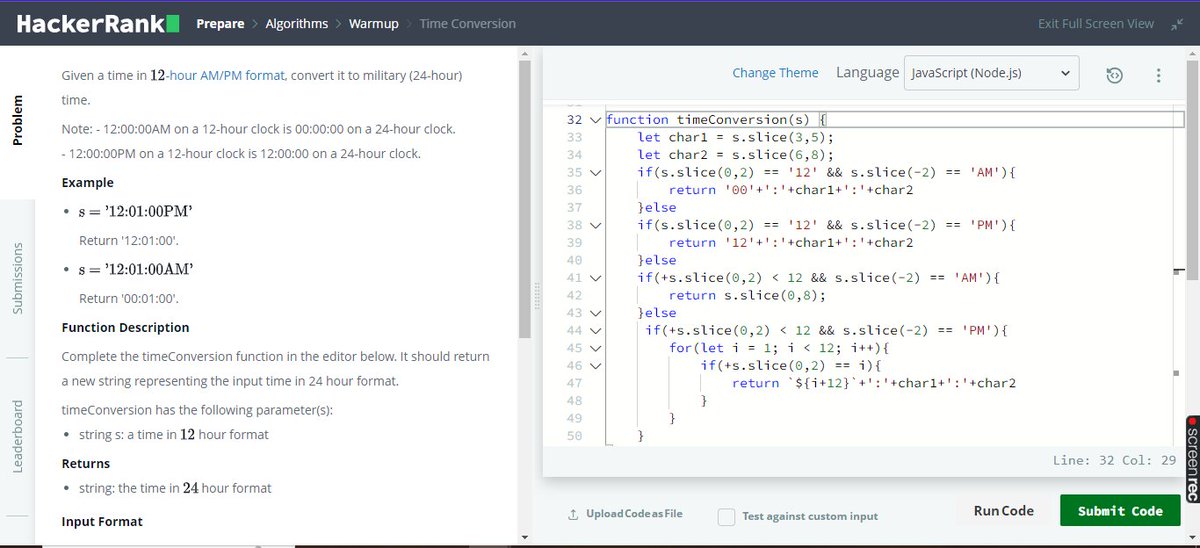The height and width of the screenshot is (548, 1200).
Task: Click the 'Function Description' heading
Action: click(125, 328)
